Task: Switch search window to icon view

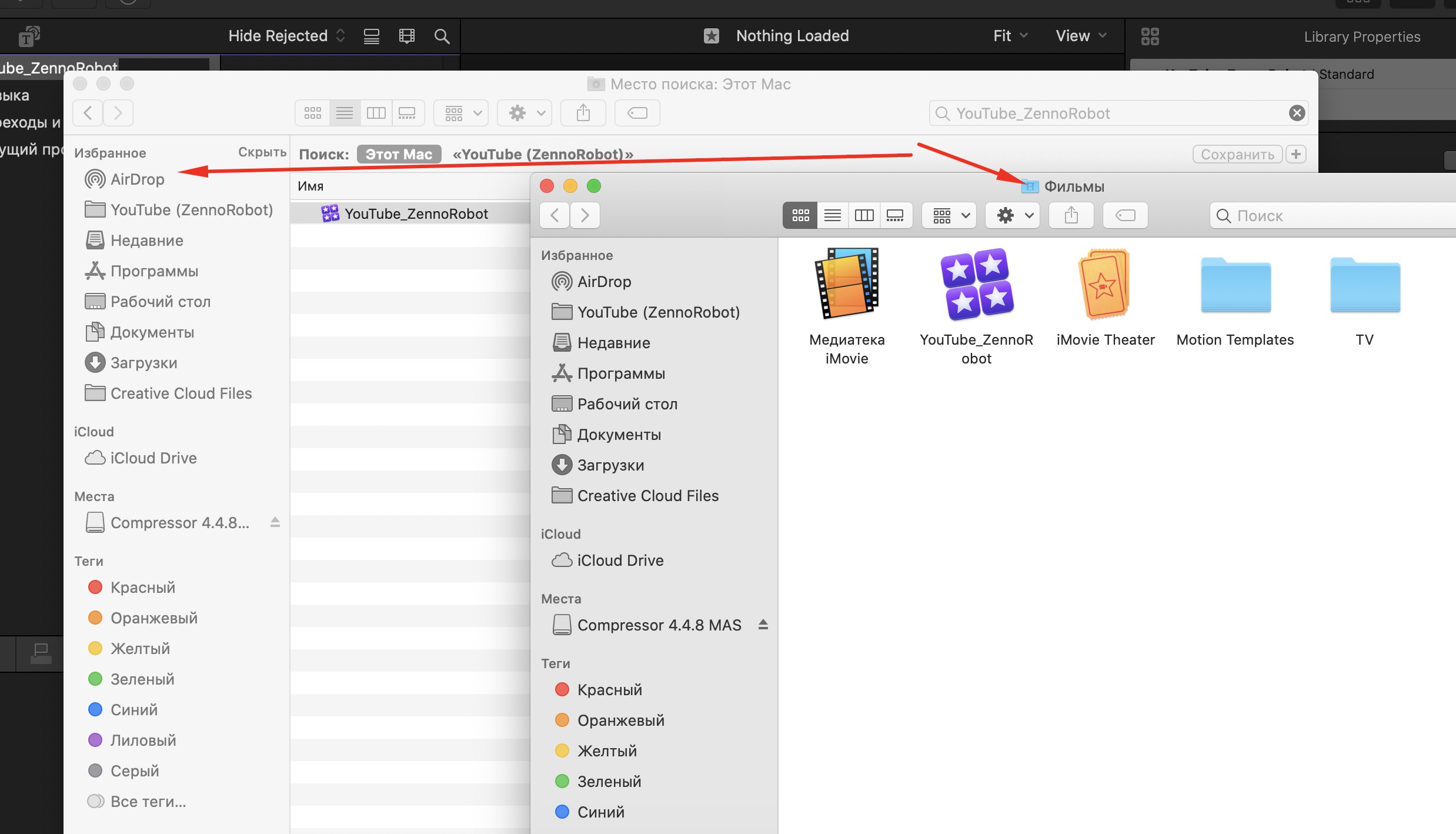Action: click(312, 113)
